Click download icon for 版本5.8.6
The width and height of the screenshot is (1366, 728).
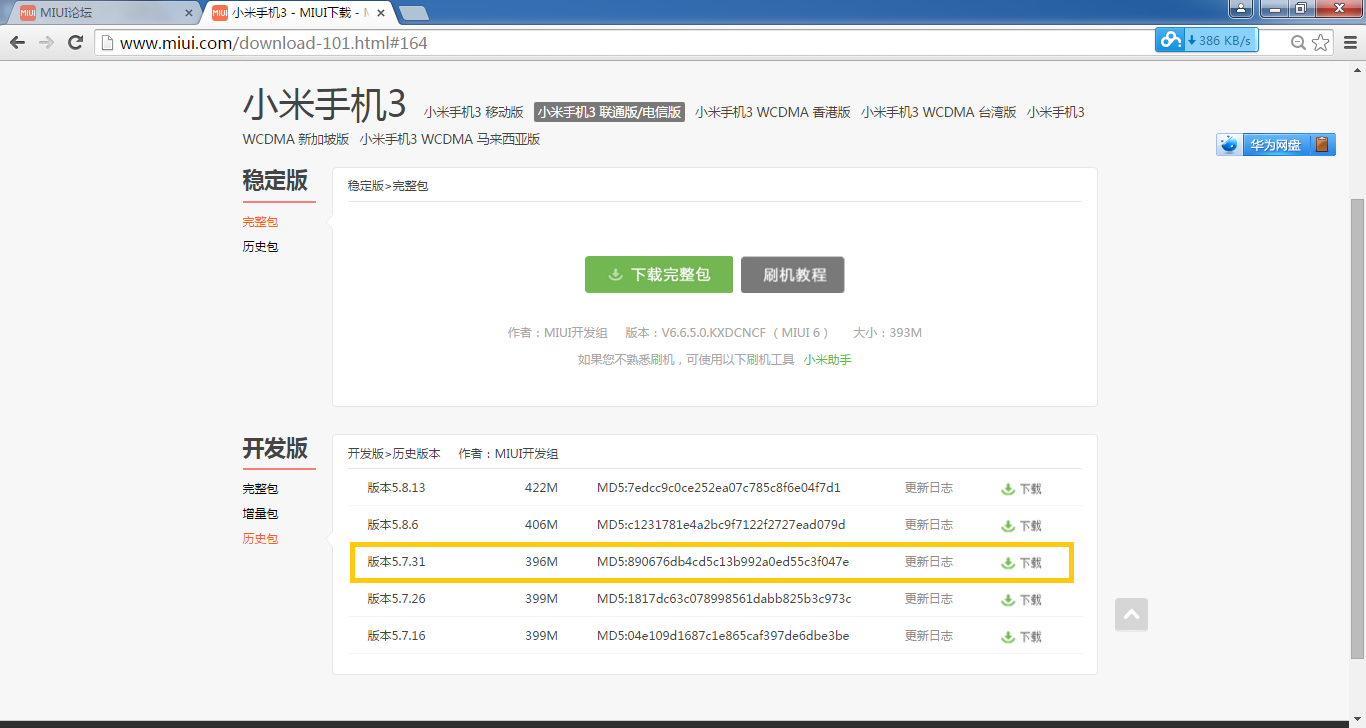pos(1021,525)
